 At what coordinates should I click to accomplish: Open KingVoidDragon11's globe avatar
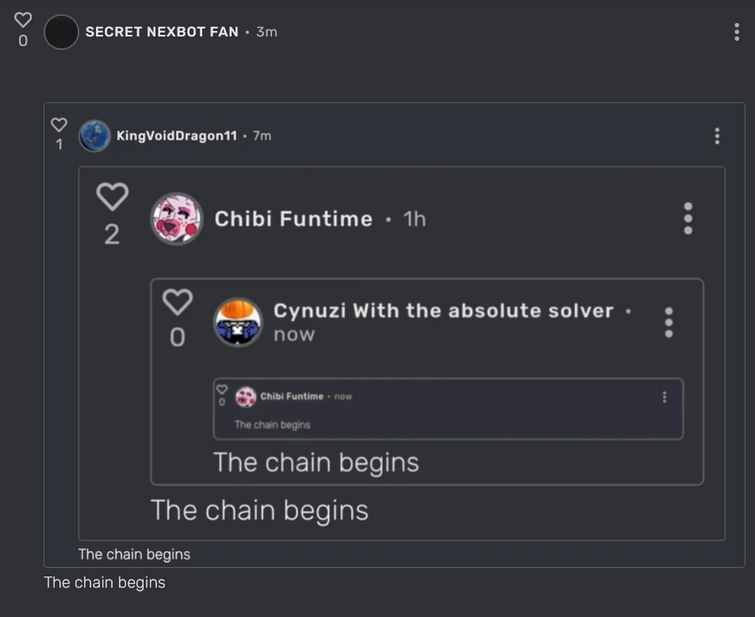[95, 136]
